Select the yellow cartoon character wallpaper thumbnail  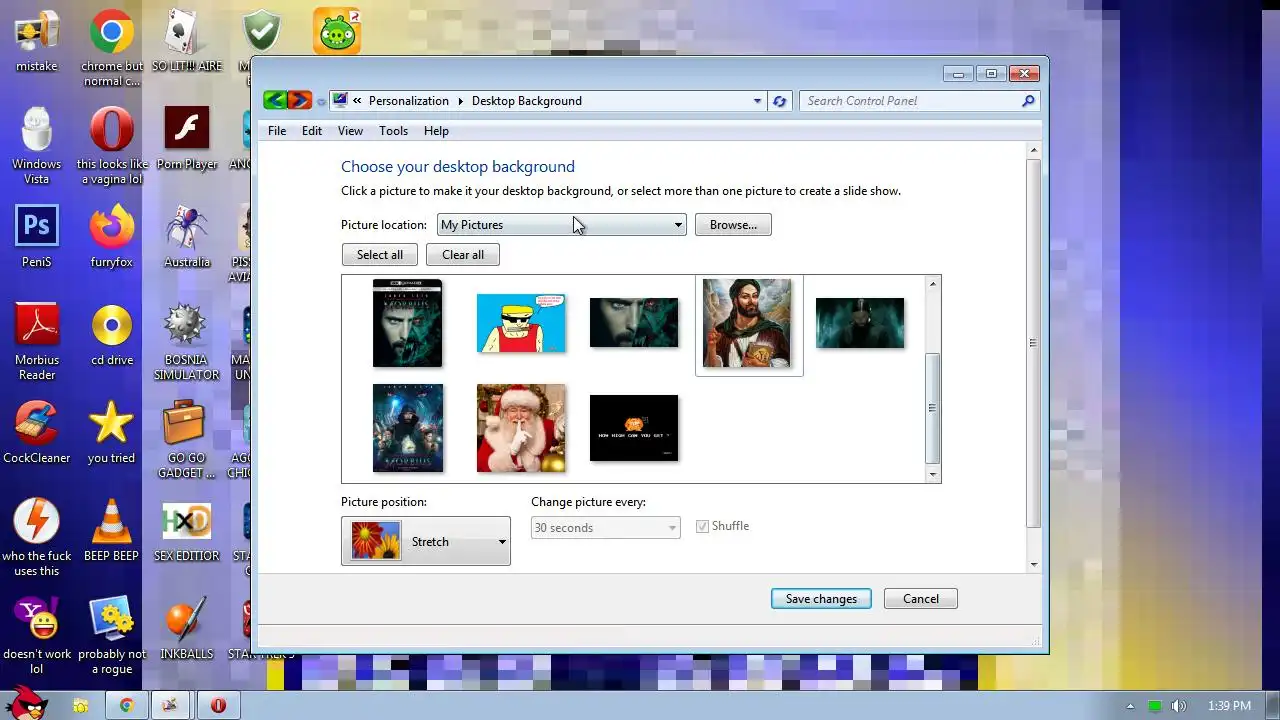click(521, 323)
